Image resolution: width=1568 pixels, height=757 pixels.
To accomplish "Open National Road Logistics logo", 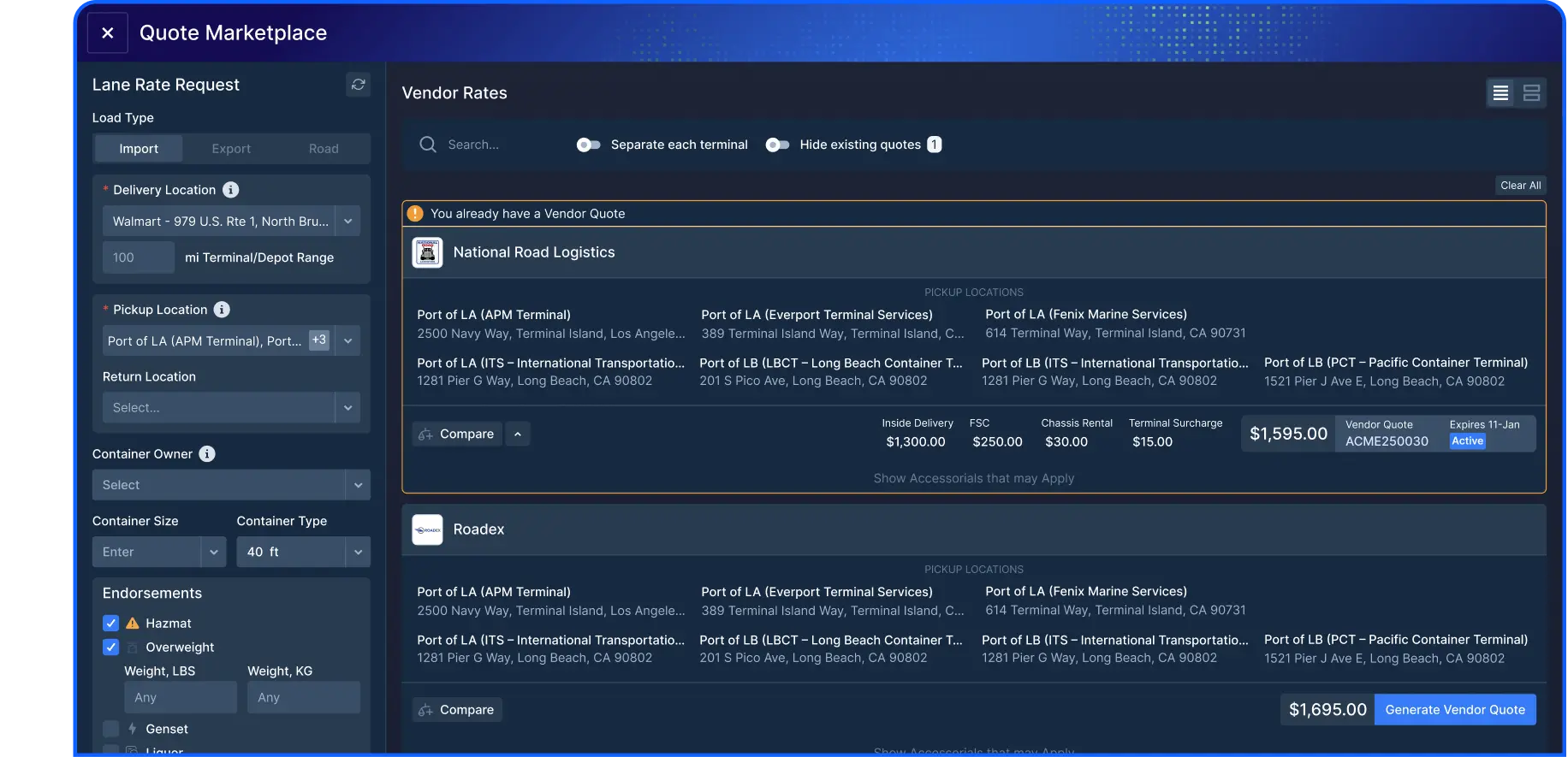I will coord(427,252).
